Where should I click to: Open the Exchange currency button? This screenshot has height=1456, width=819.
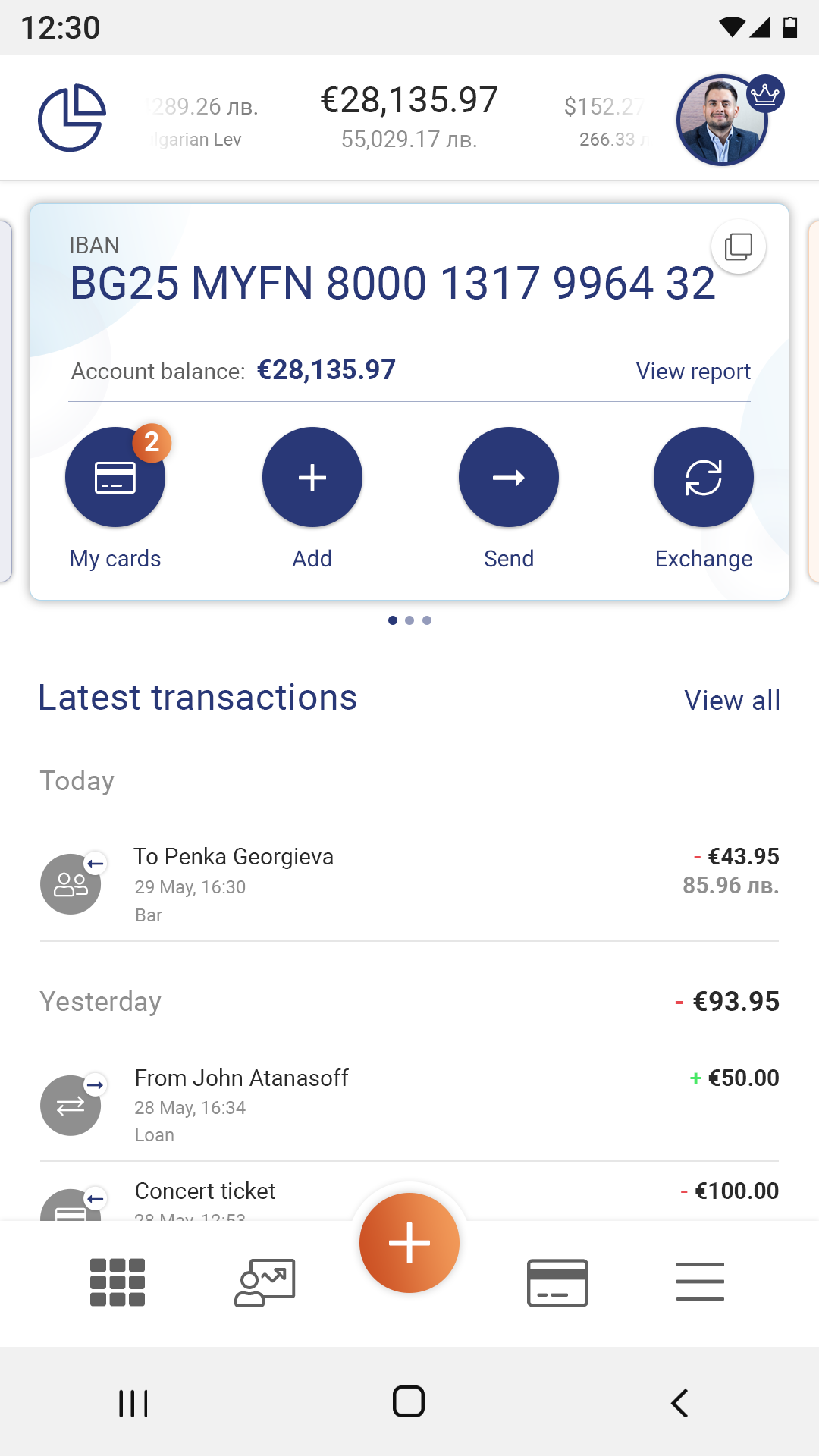[x=703, y=478]
